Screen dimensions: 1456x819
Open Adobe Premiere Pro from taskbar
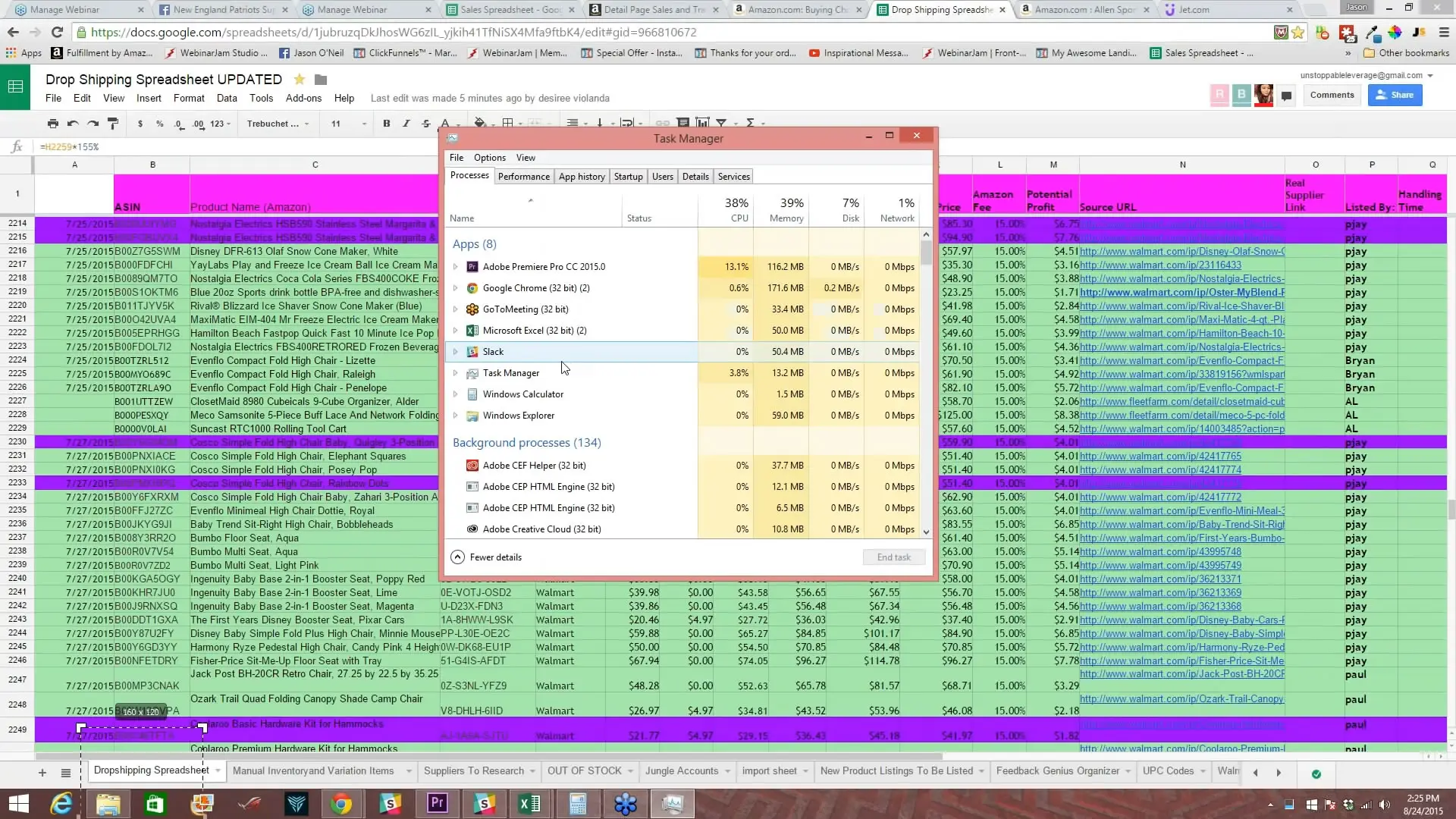[x=438, y=804]
